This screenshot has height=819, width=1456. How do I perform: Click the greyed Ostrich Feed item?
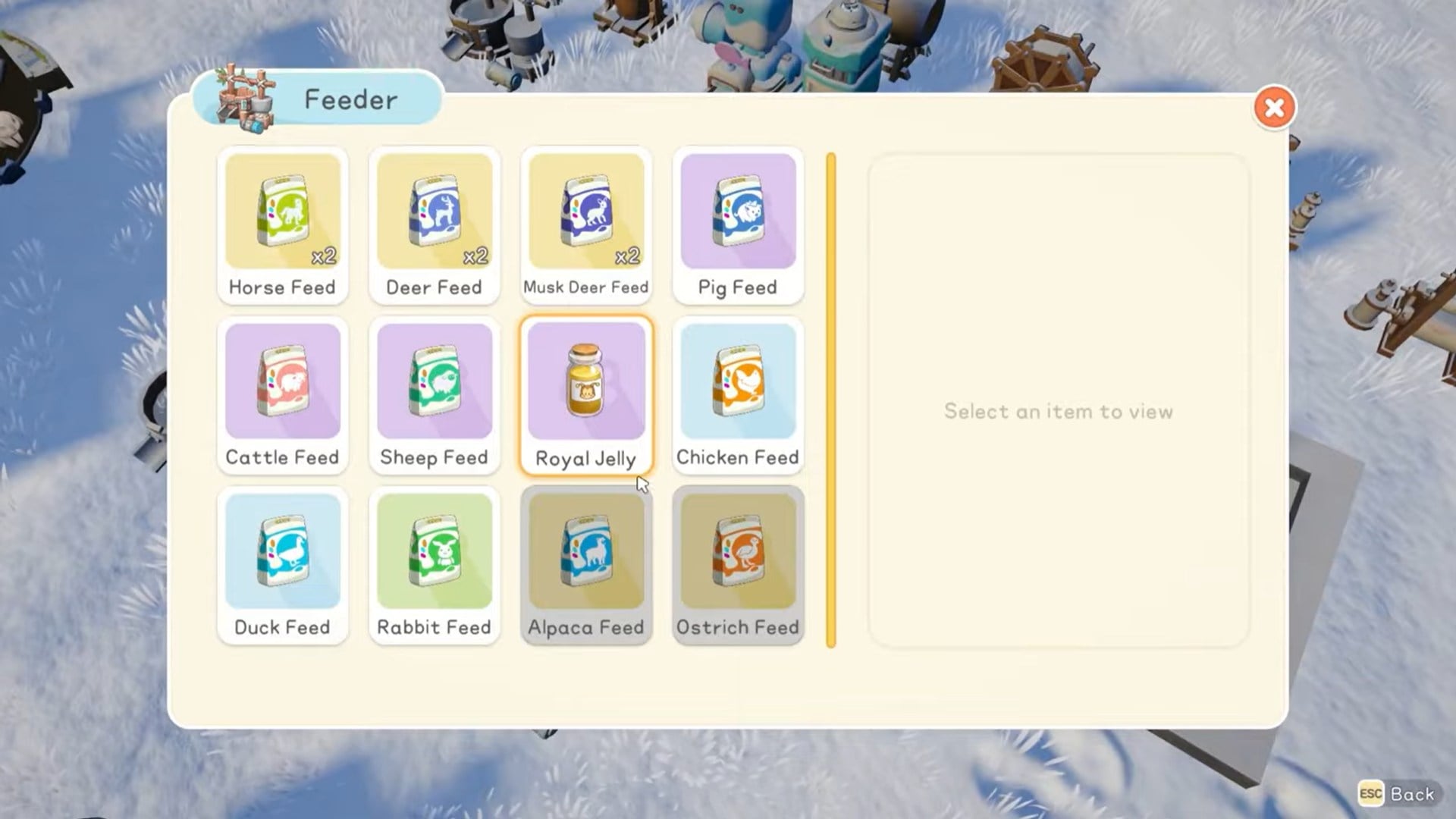click(x=737, y=552)
